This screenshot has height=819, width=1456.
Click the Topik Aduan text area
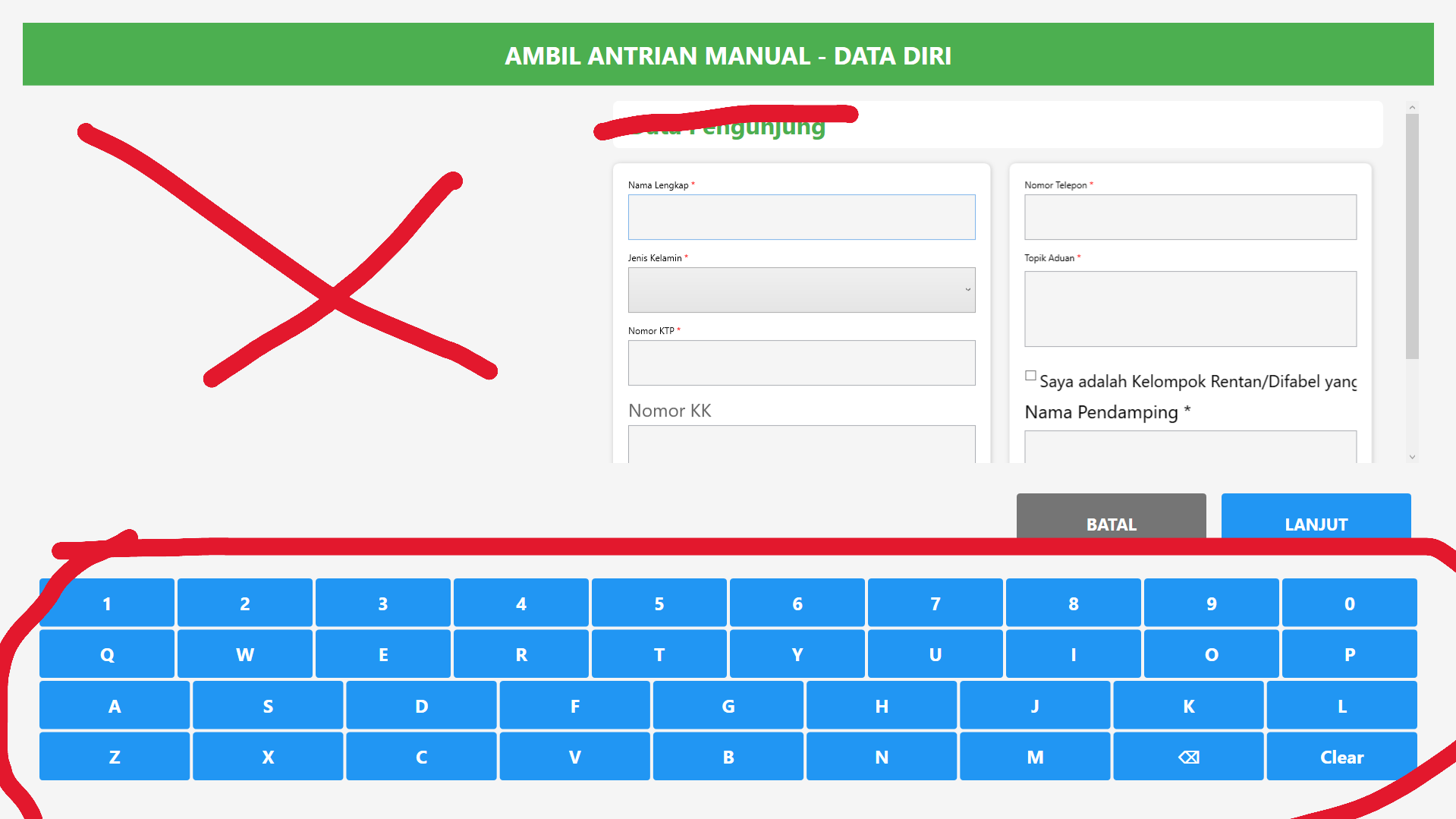point(1190,309)
